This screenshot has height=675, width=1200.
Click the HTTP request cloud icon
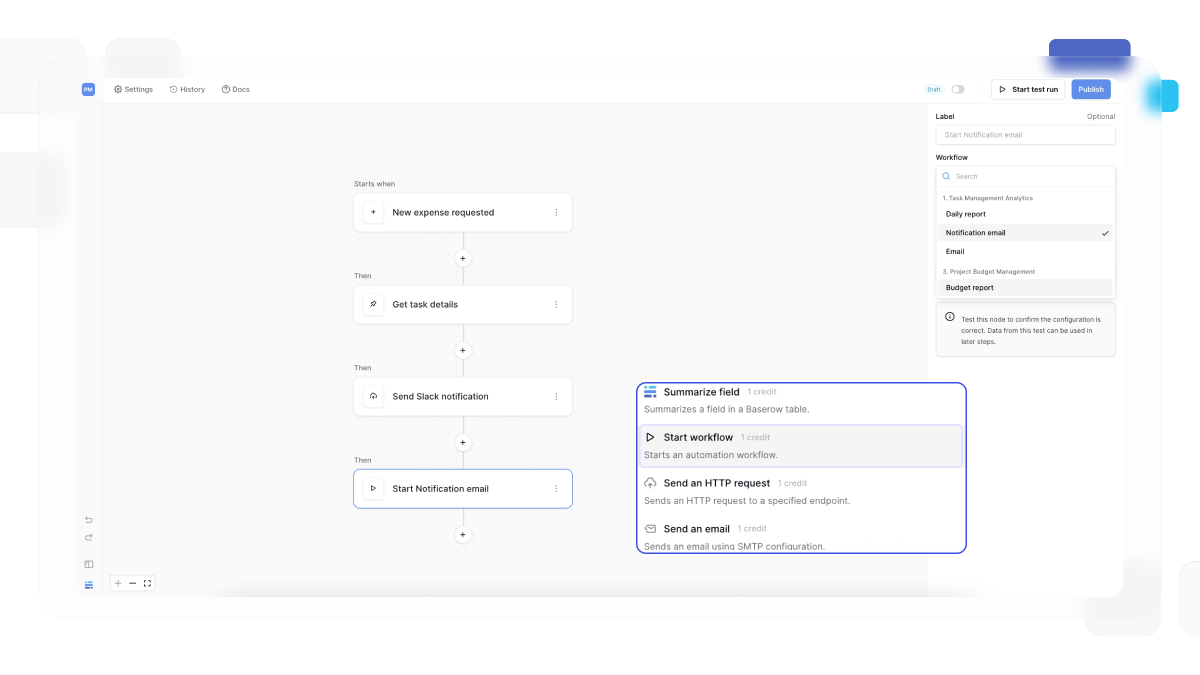click(650, 483)
